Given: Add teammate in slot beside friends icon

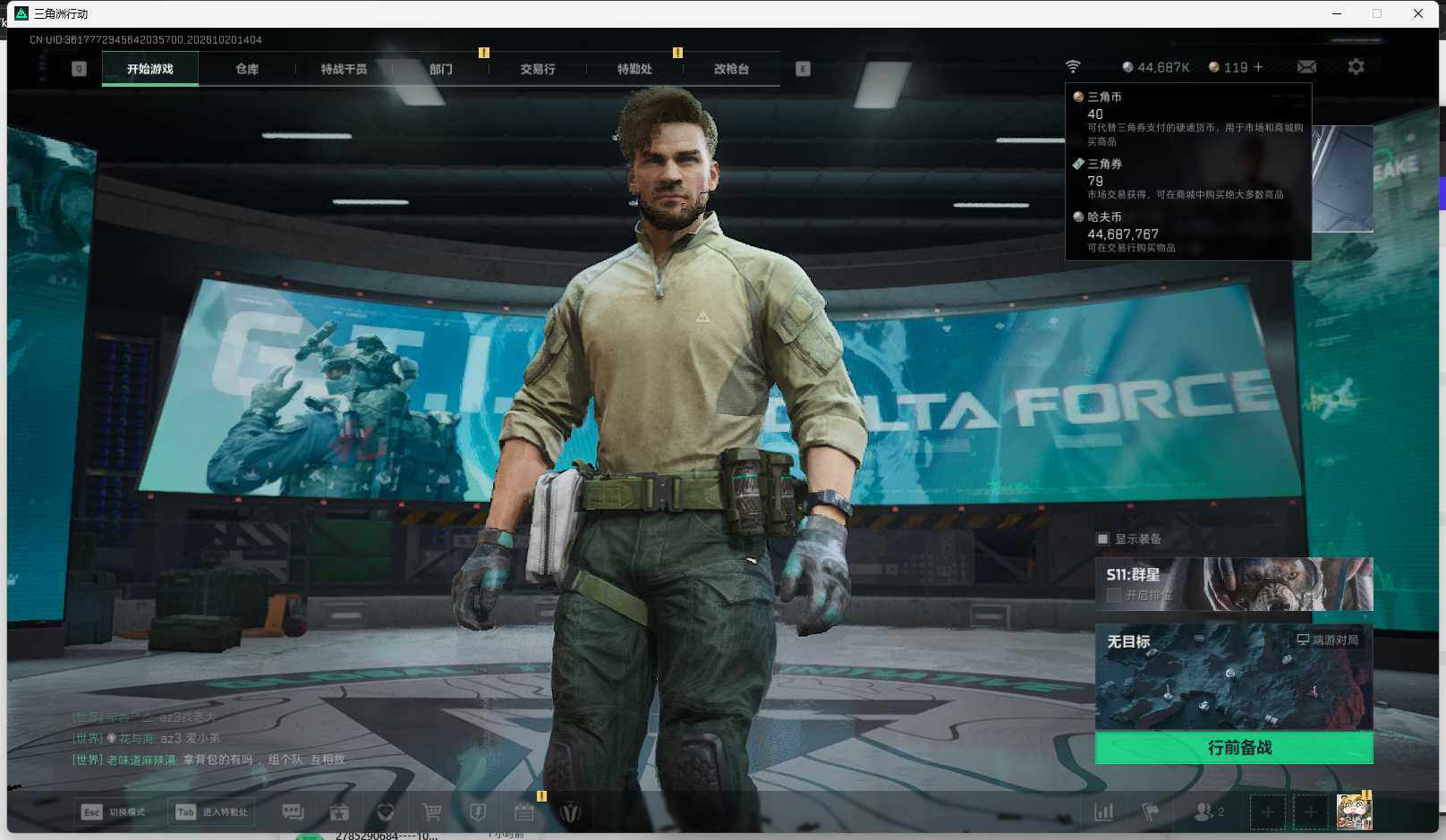Looking at the screenshot, I should 1267,812.
